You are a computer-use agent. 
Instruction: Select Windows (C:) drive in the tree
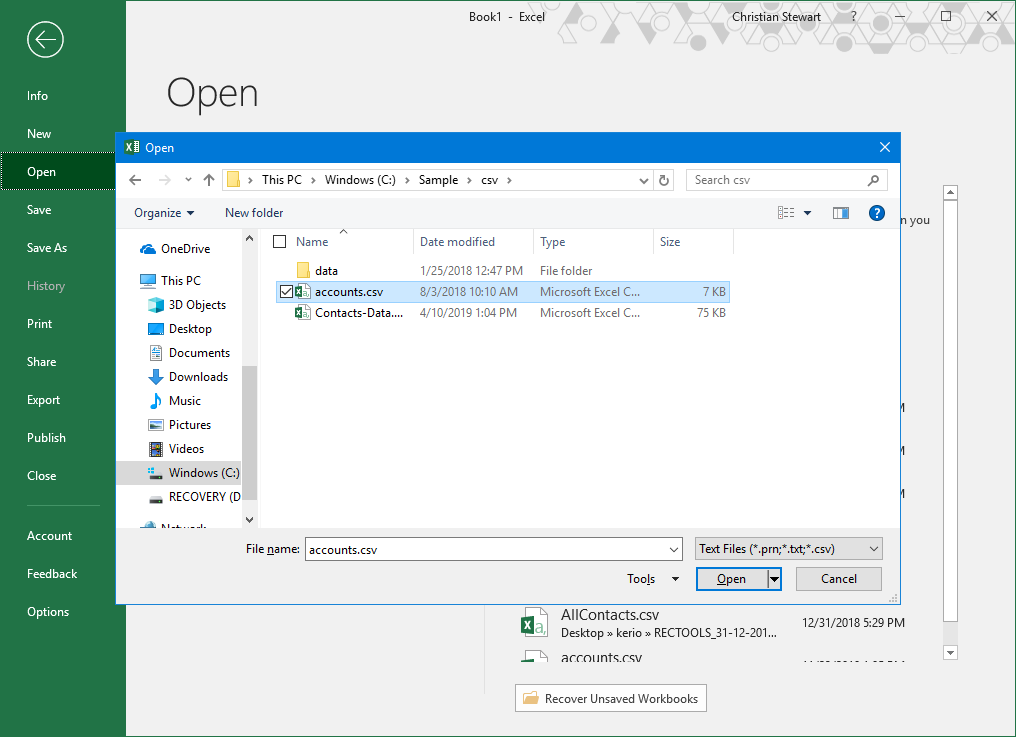[203, 473]
